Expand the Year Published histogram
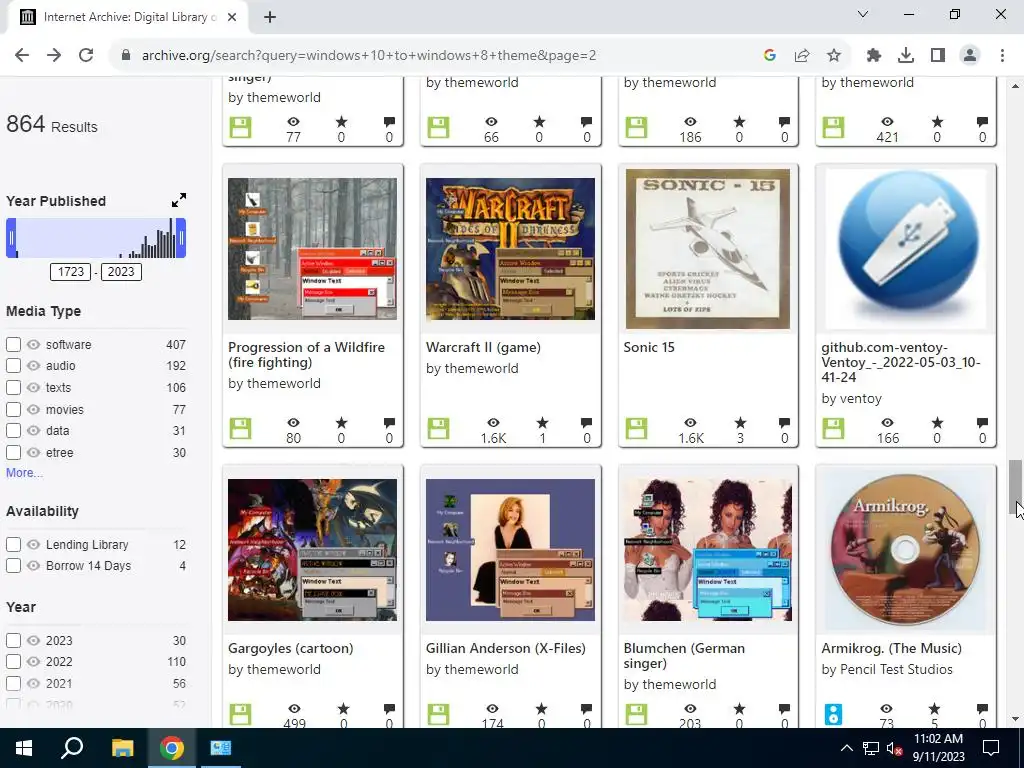Screen dimensions: 1024x768 coord(179,200)
